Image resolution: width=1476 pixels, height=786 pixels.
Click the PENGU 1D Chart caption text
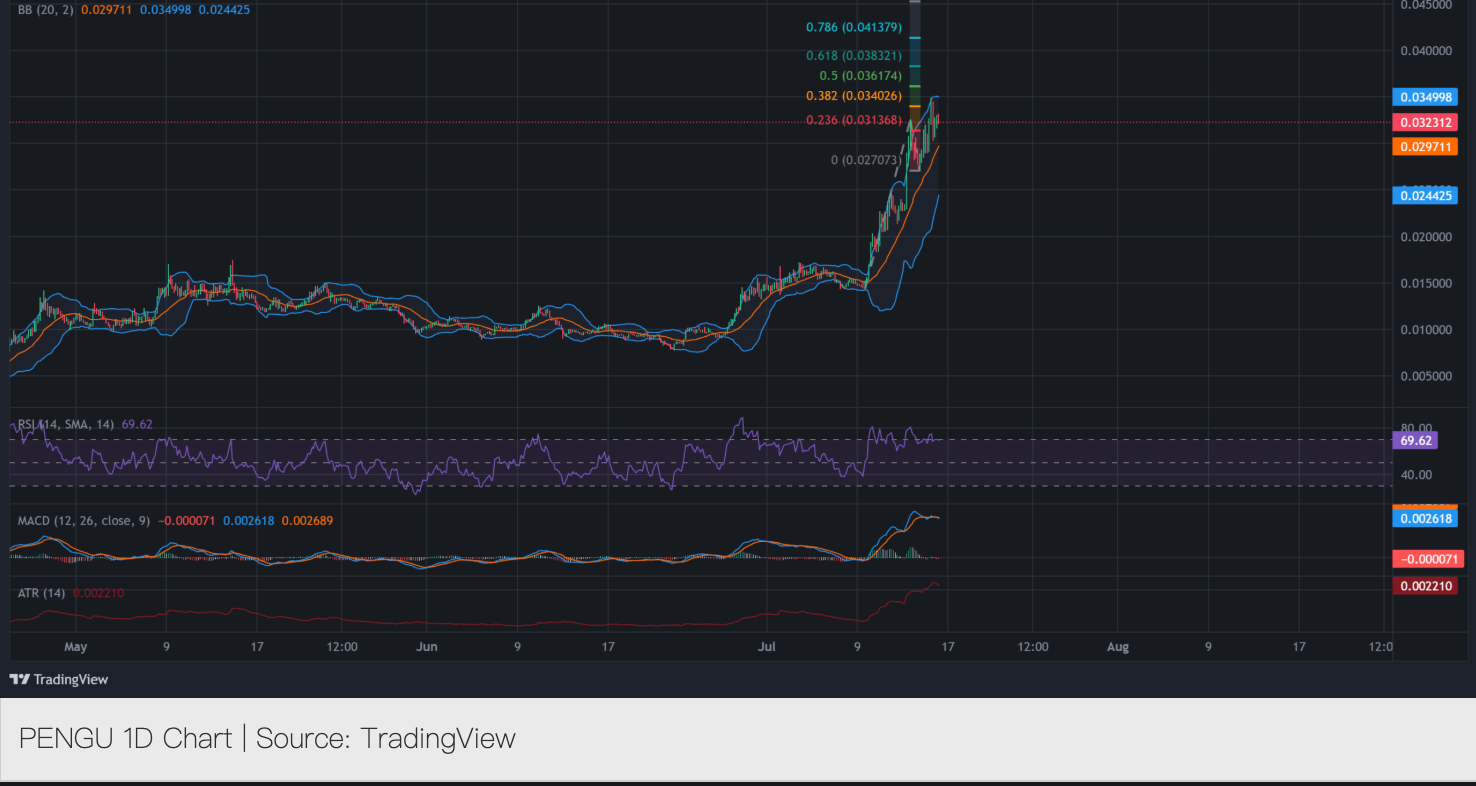click(267, 739)
